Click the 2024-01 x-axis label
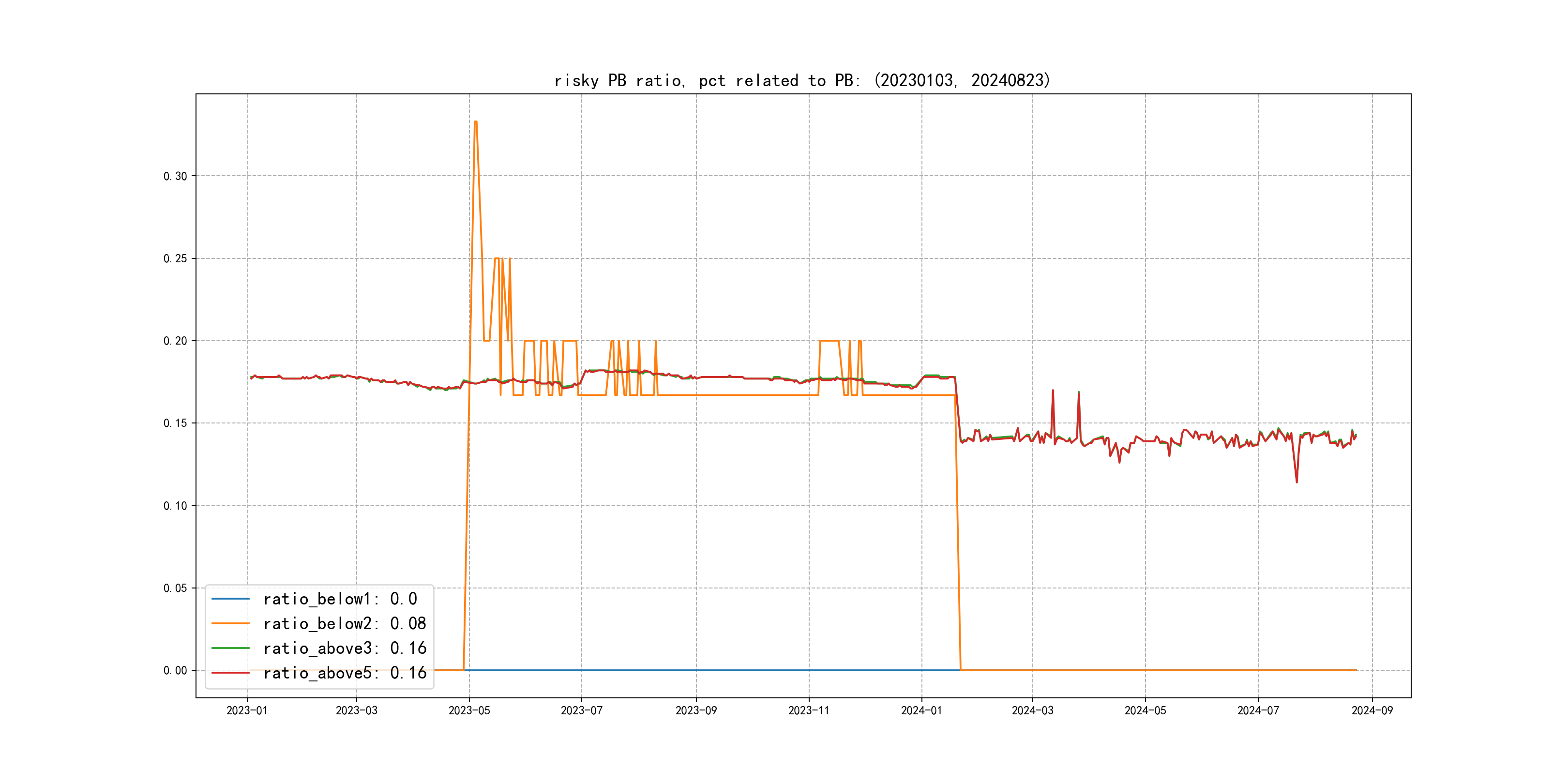The image size is (1568, 784). point(921,710)
